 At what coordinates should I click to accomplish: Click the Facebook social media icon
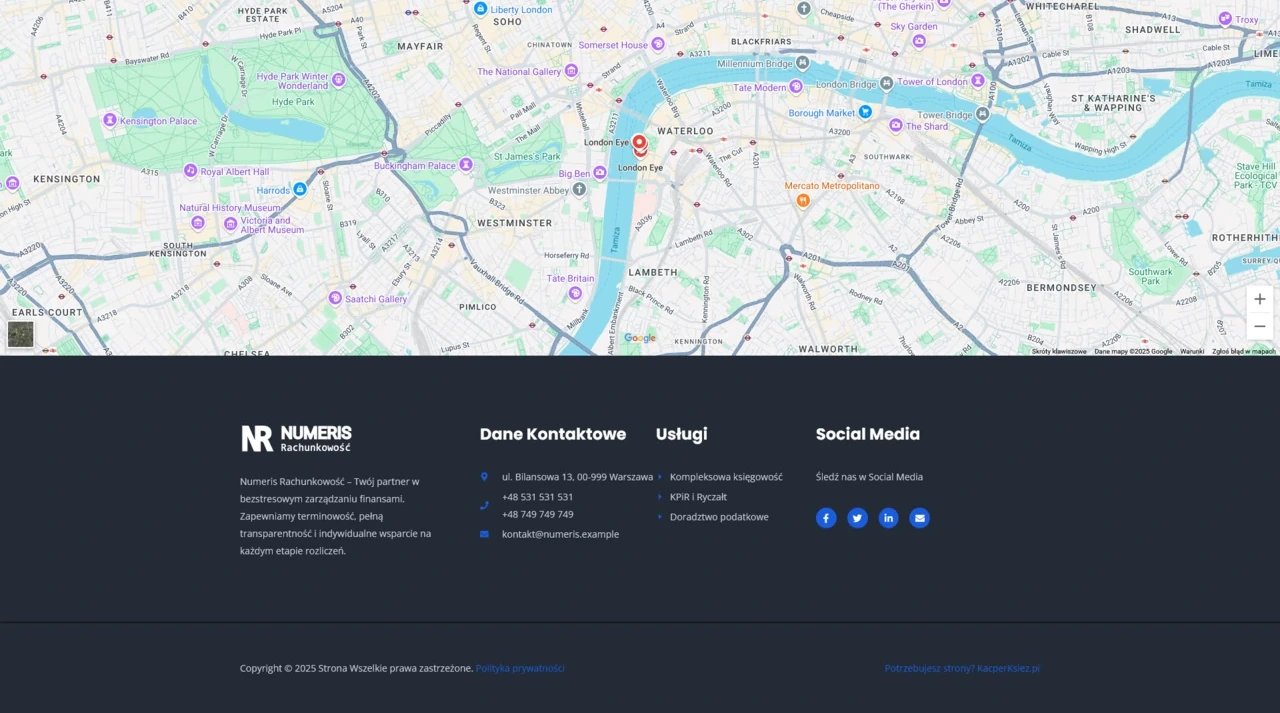(826, 518)
